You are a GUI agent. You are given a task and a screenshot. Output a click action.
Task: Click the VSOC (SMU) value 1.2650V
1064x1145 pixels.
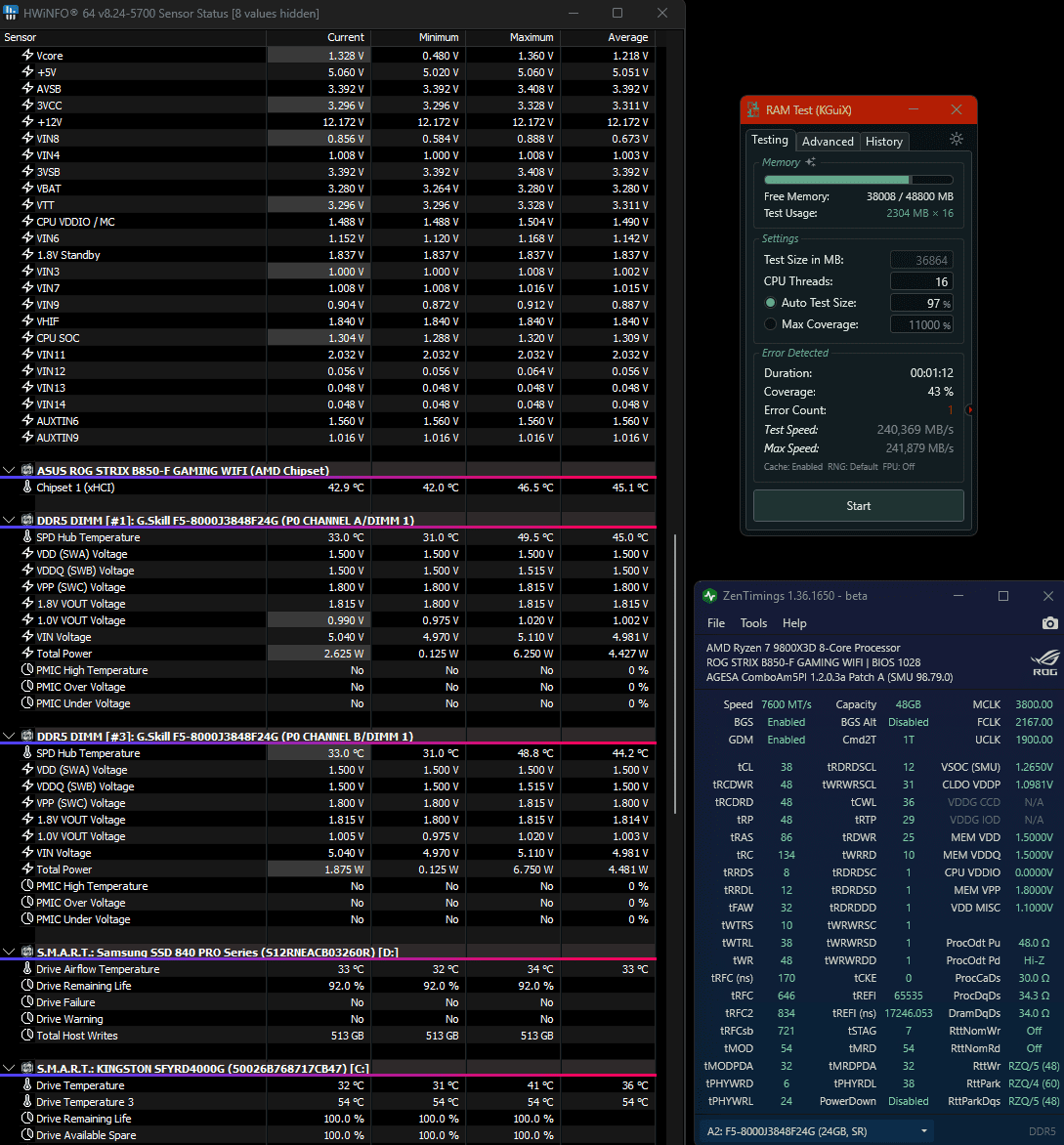(1034, 767)
